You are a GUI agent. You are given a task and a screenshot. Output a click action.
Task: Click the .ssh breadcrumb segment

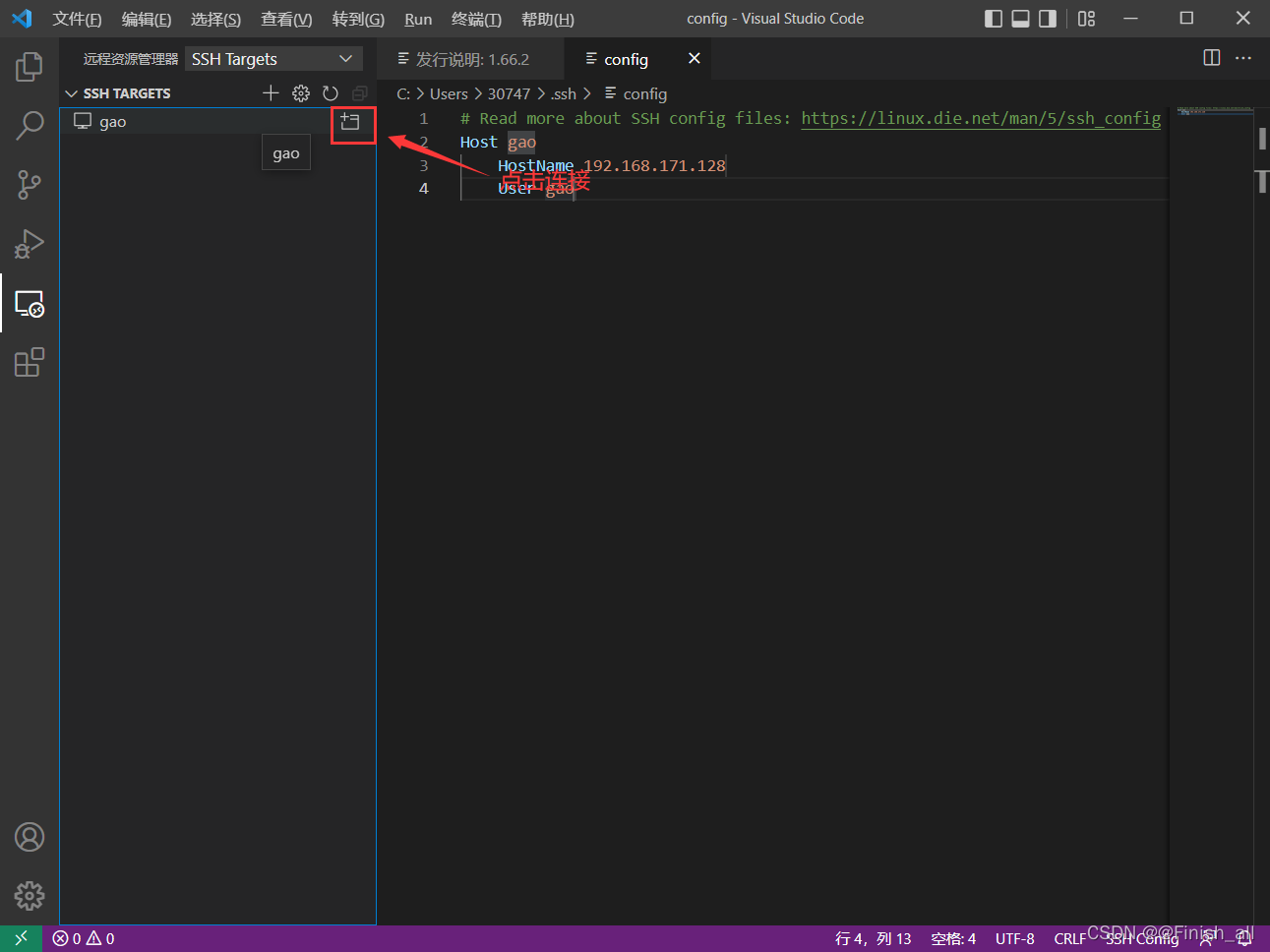pyautogui.click(x=564, y=93)
